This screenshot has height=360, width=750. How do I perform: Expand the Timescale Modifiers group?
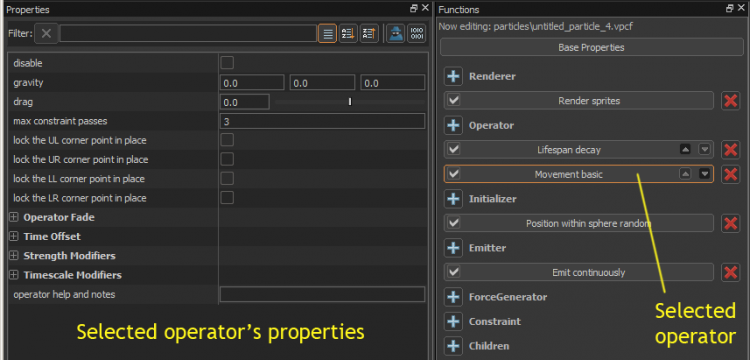(x=14, y=275)
